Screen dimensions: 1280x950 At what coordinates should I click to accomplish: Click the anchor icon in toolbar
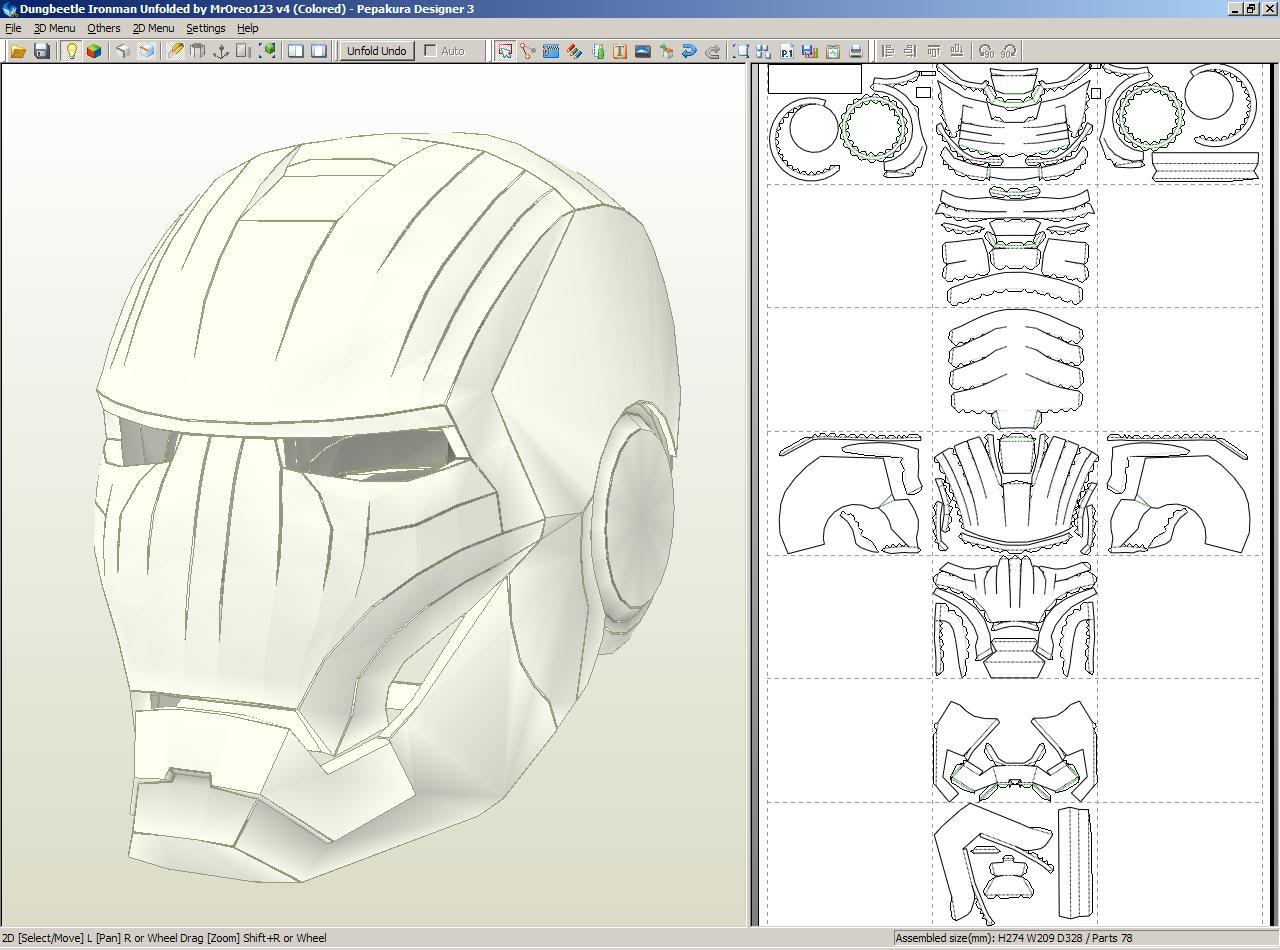coord(221,51)
